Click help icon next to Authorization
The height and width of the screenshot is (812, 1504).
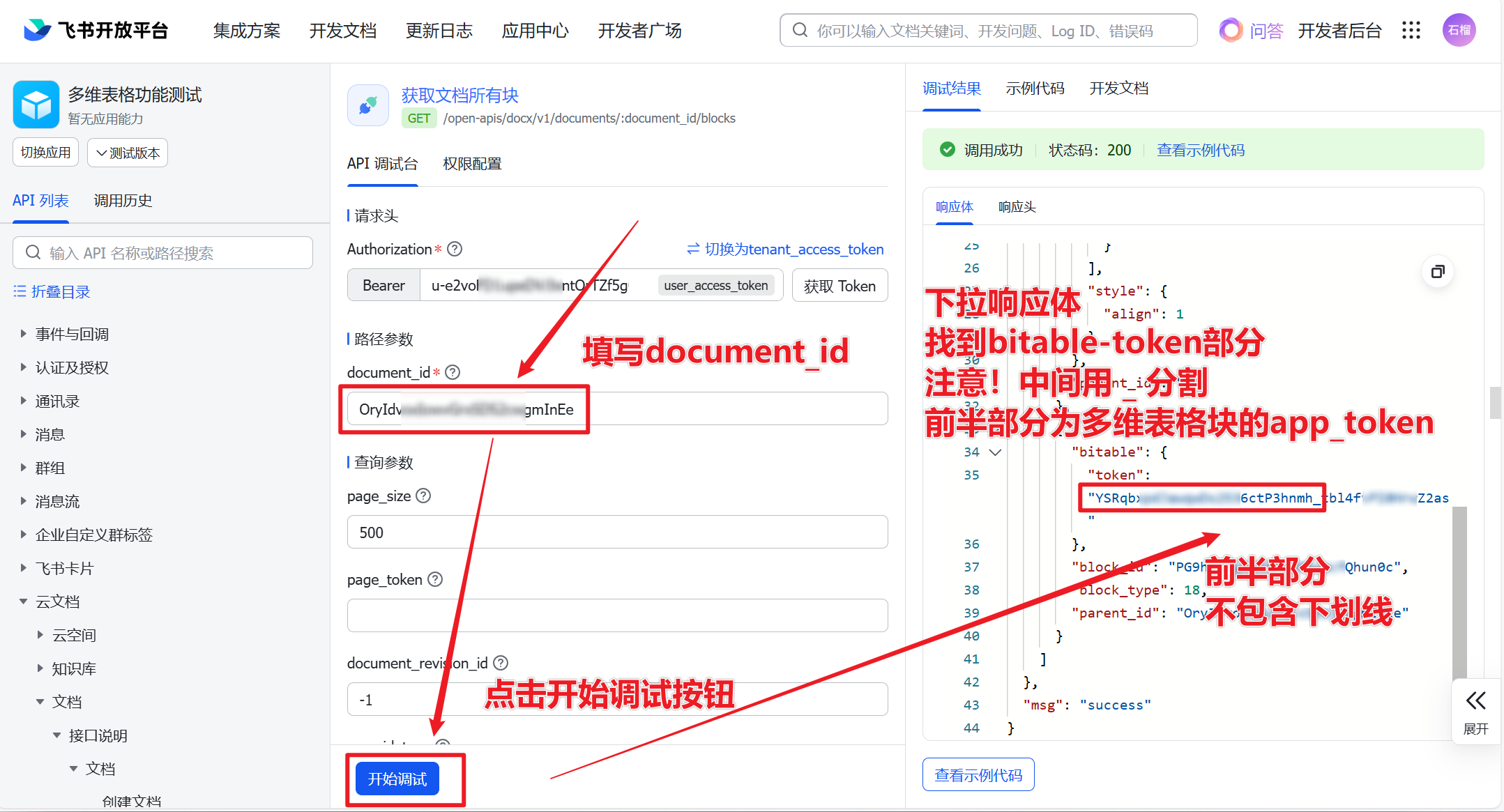(455, 249)
